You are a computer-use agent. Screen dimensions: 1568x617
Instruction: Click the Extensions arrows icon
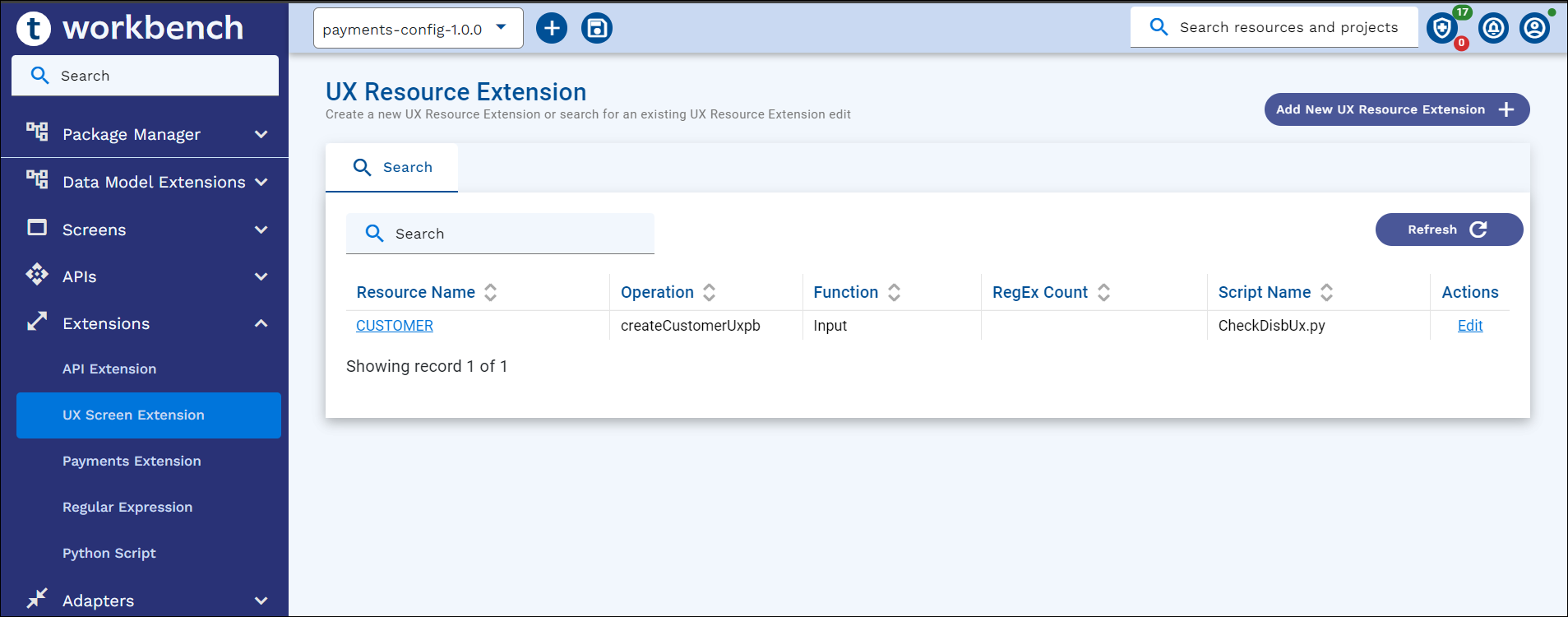tap(37, 321)
